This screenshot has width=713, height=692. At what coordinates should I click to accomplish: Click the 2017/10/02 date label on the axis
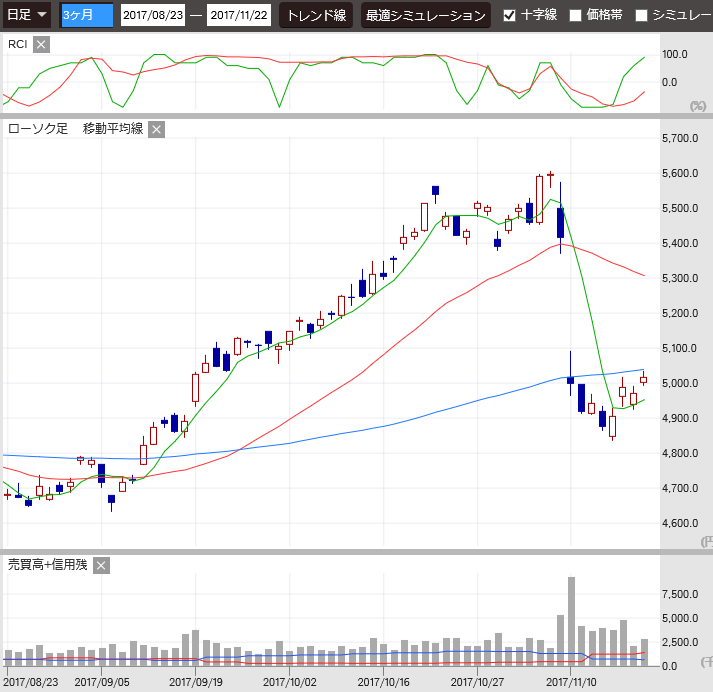(289, 682)
